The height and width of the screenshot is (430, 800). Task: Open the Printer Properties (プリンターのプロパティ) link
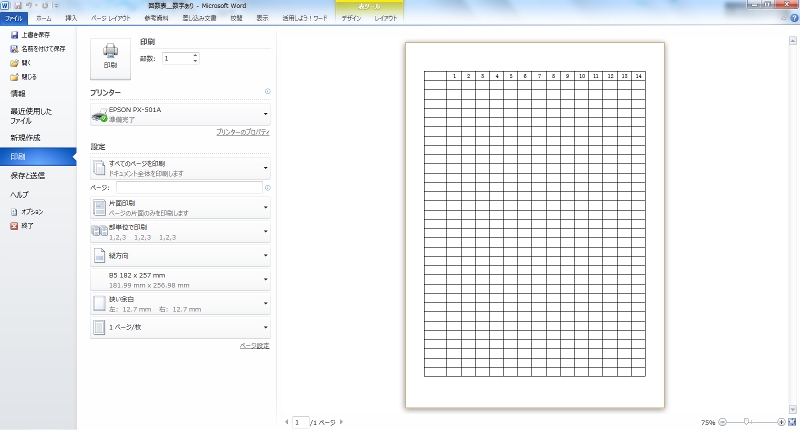pos(243,132)
